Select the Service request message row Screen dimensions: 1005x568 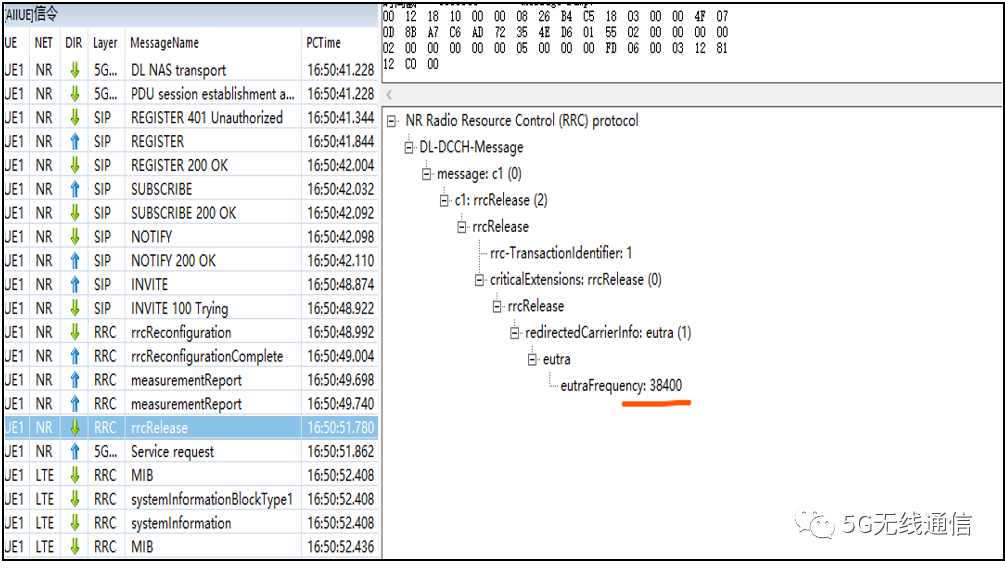click(191, 452)
